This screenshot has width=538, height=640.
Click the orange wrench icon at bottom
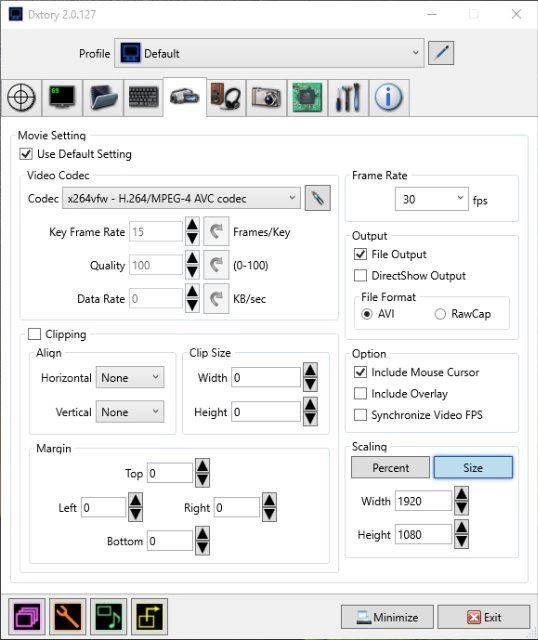pos(67,616)
